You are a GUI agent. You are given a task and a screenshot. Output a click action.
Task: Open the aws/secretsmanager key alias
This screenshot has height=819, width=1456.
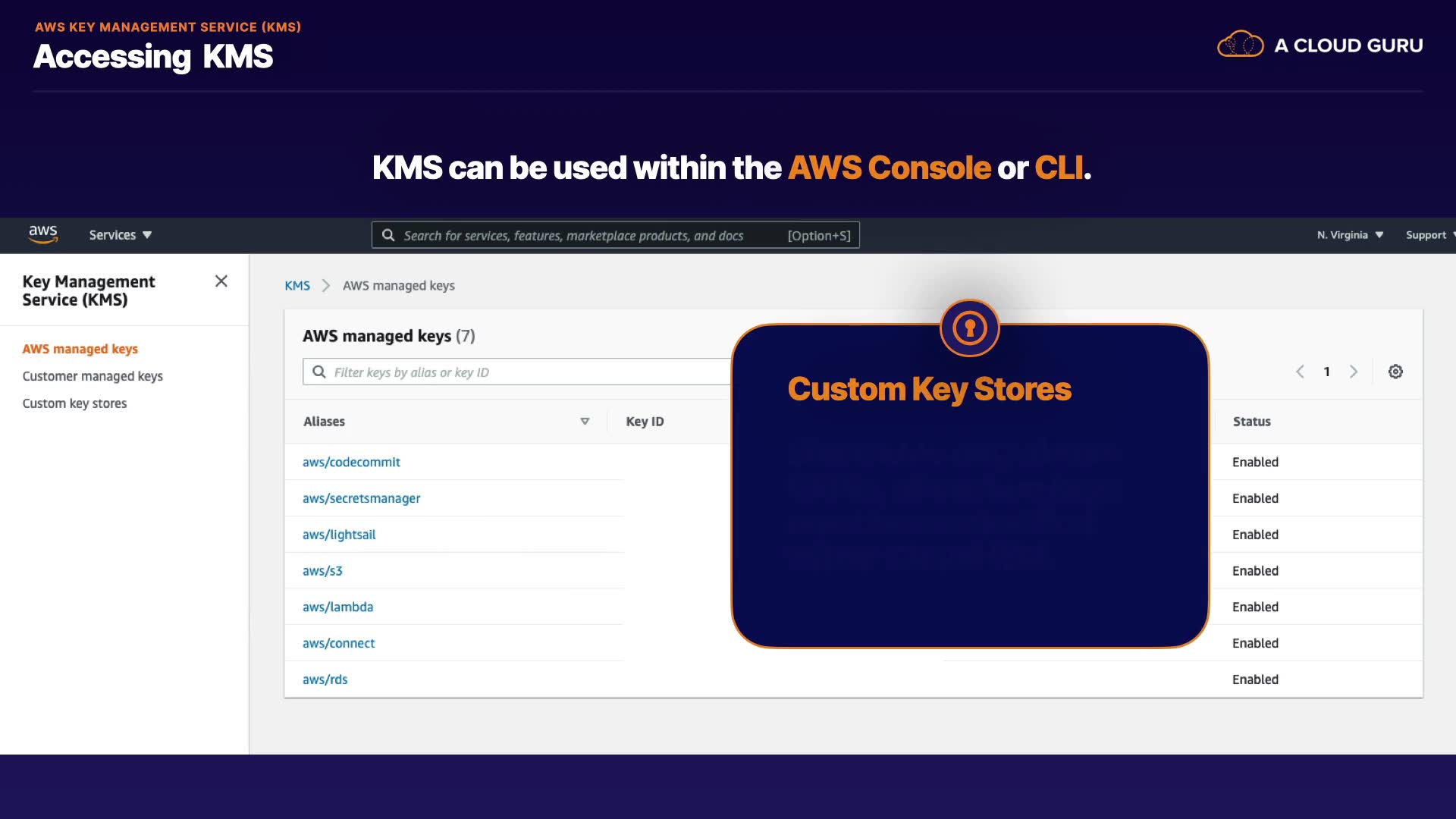point(361,498)
